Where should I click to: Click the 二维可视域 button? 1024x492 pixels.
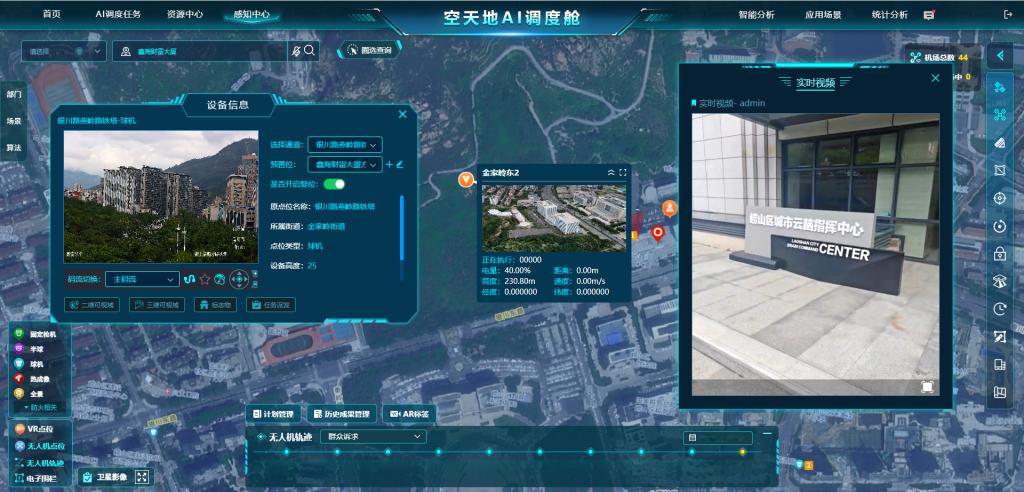(91, 304)
